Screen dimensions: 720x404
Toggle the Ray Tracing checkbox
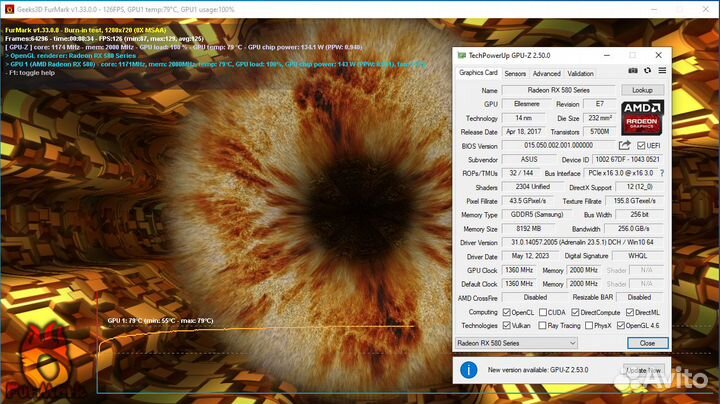542,325
